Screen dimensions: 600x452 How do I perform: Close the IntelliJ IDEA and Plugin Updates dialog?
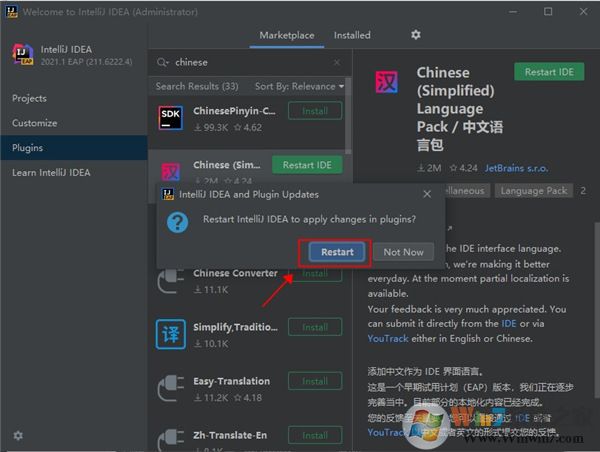(x=427, y=194)
